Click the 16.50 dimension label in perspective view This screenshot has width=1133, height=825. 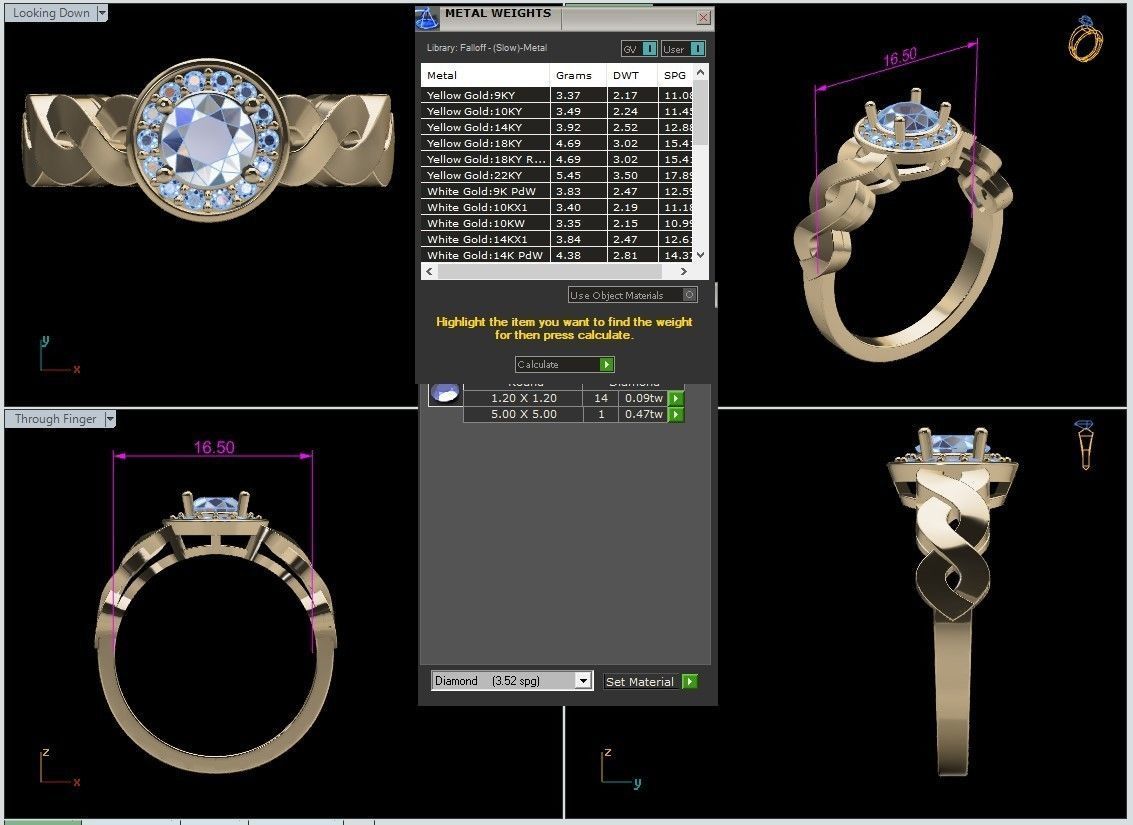pyautogui.click(x=900, y=56)
